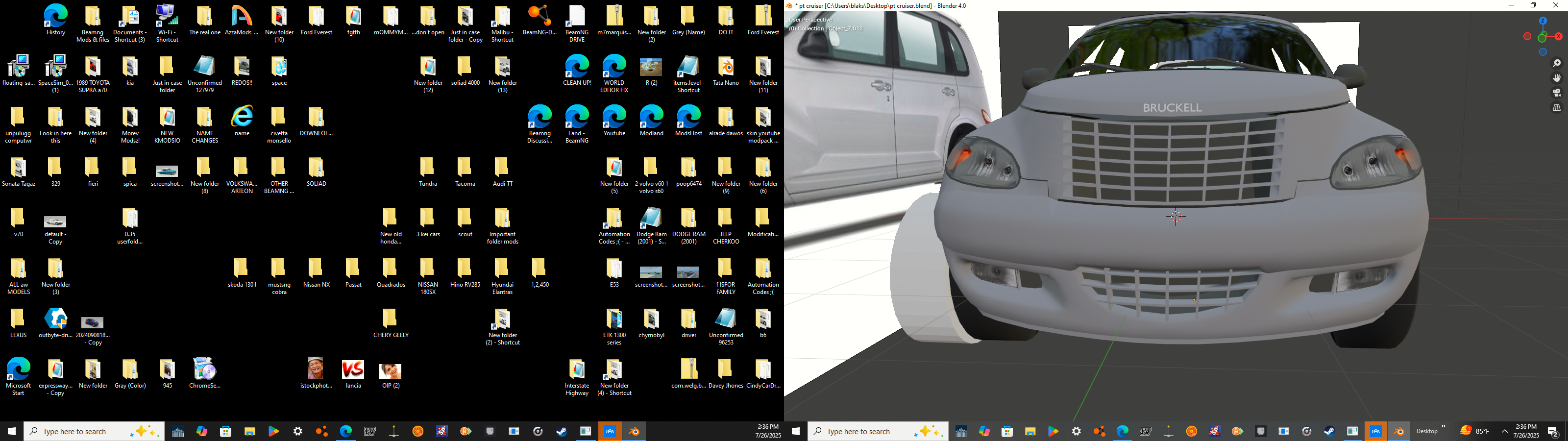
Task: Select the ChromeSe... installer icon
Action: click(204, 373)
